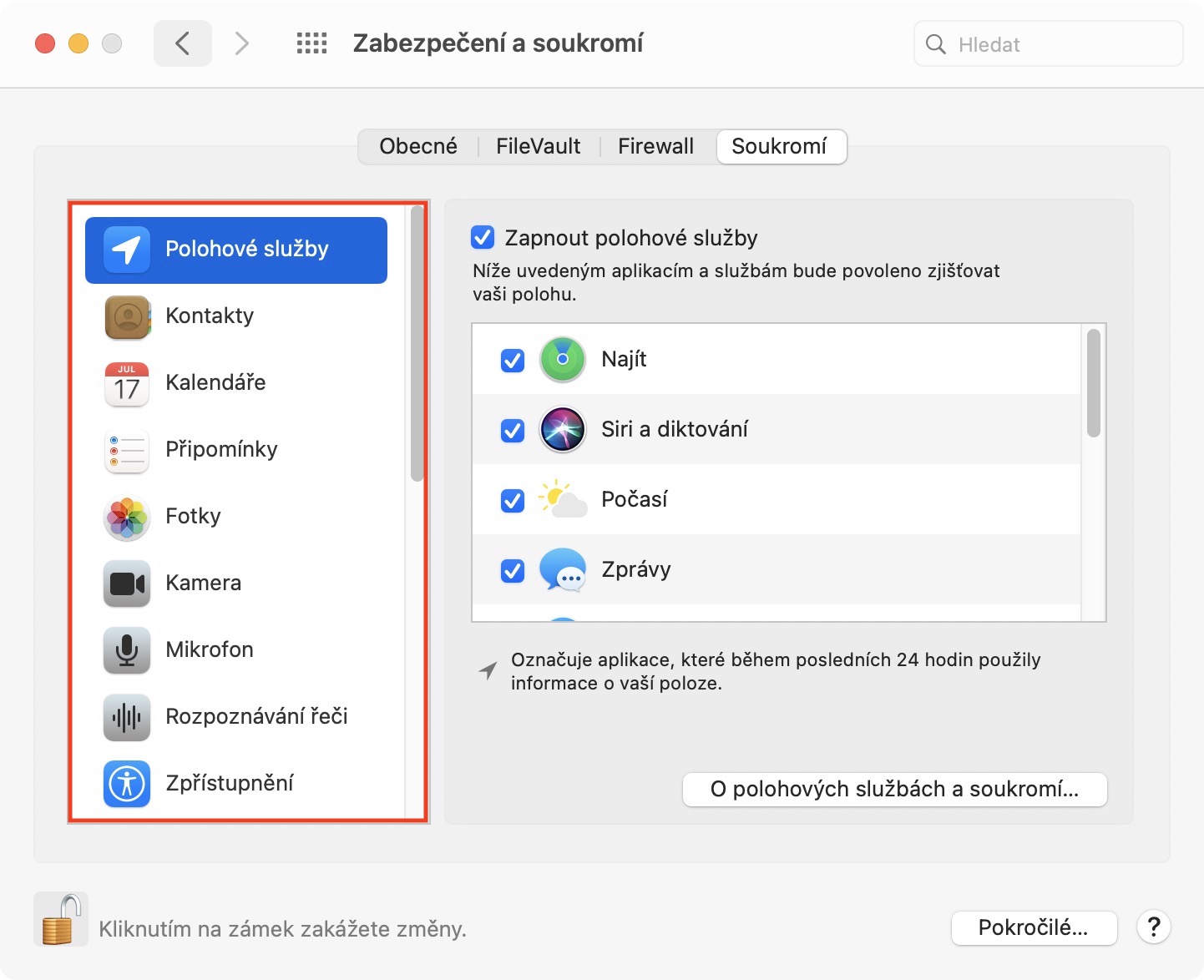Uncheck location access for Najít

click(513, 361)
